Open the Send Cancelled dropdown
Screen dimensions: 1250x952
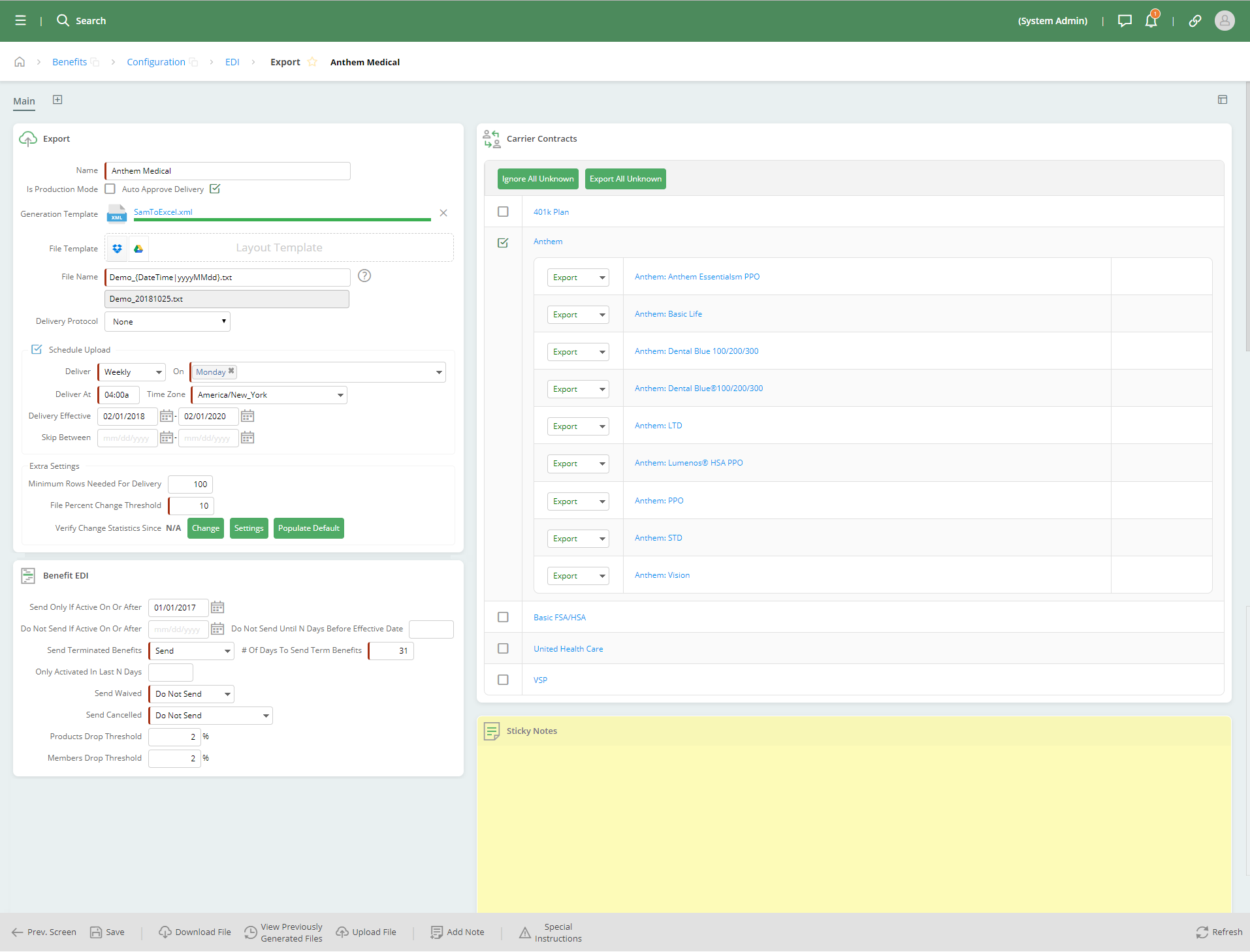tap(210, 716)
